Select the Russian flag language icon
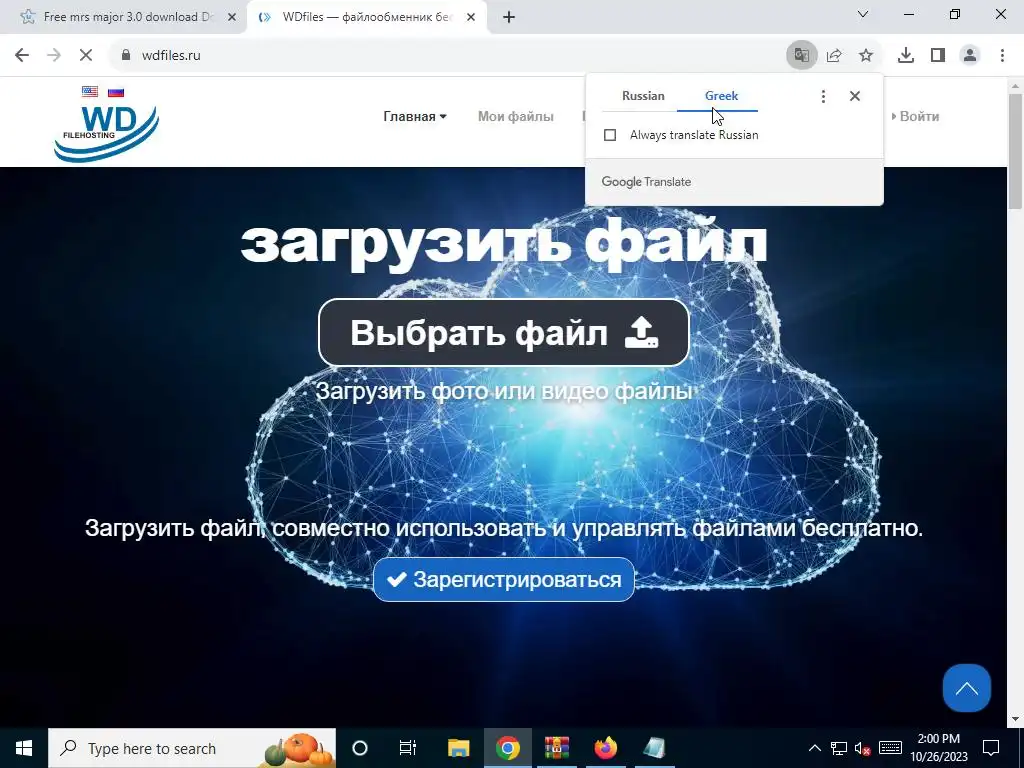Screen dimensions: 1024x768 pos(116,92)
